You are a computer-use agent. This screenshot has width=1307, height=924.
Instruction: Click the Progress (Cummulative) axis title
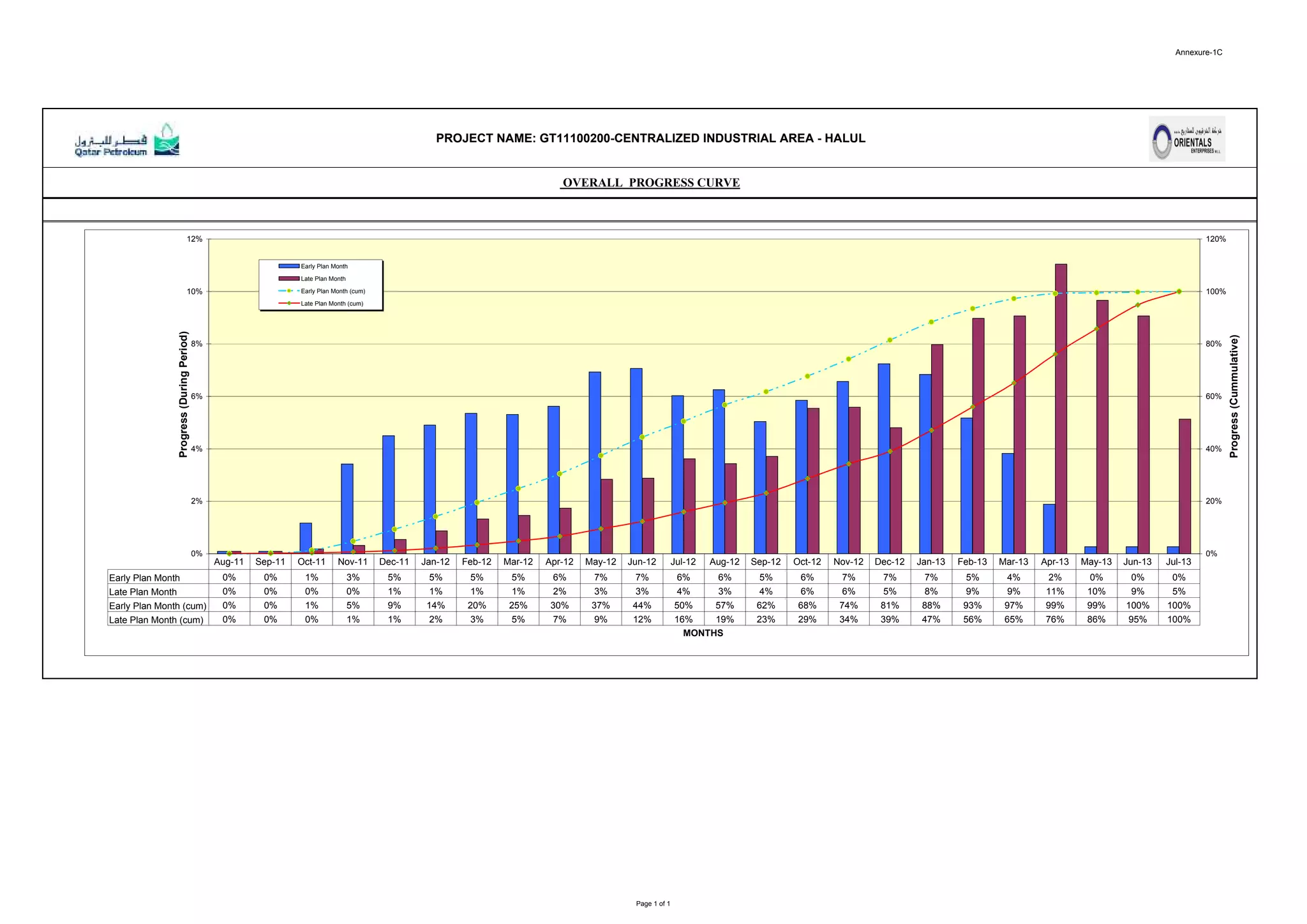1234,396
